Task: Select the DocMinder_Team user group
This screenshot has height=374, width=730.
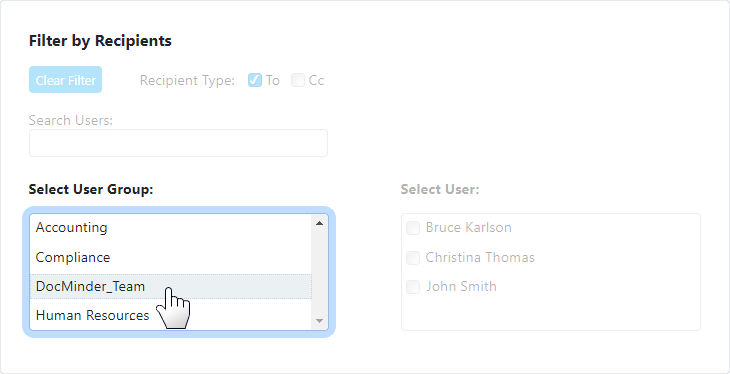Action: point(171,286)
